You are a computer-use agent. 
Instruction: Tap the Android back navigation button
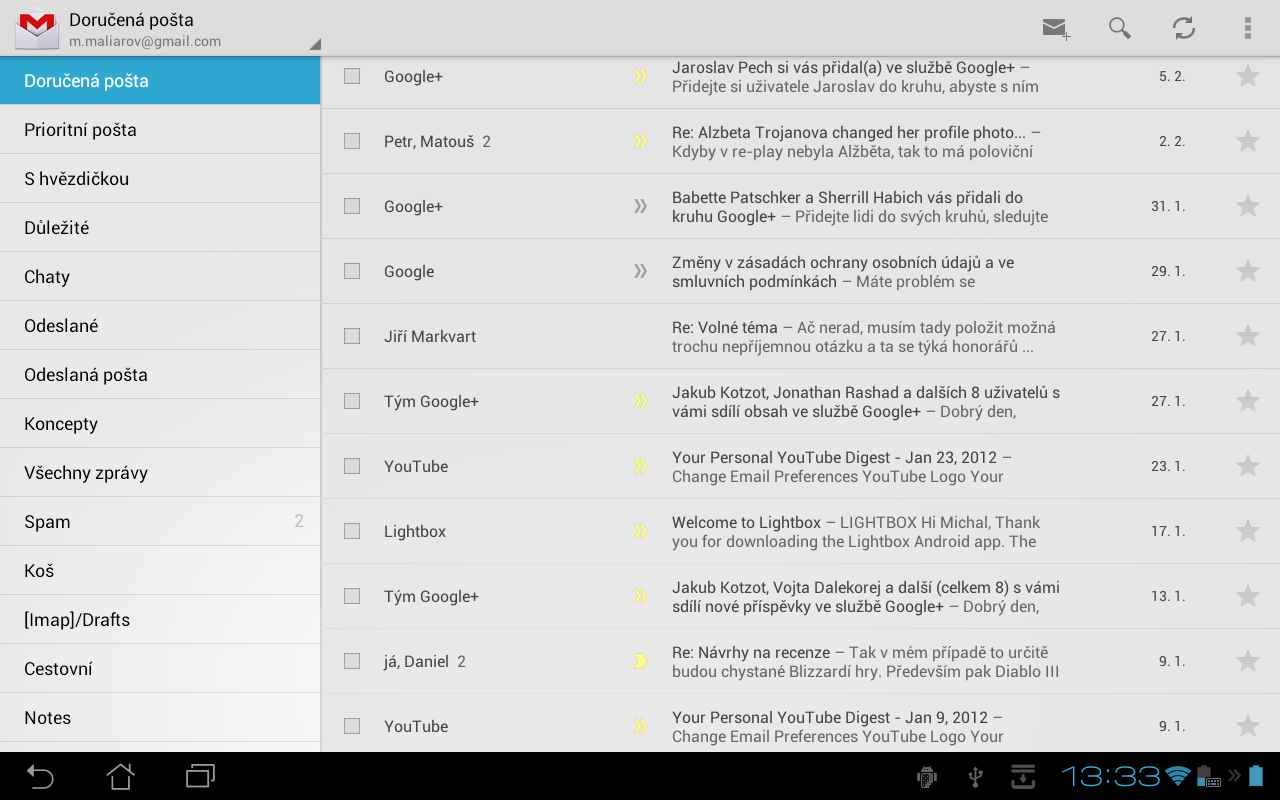[x=40, y=776]
